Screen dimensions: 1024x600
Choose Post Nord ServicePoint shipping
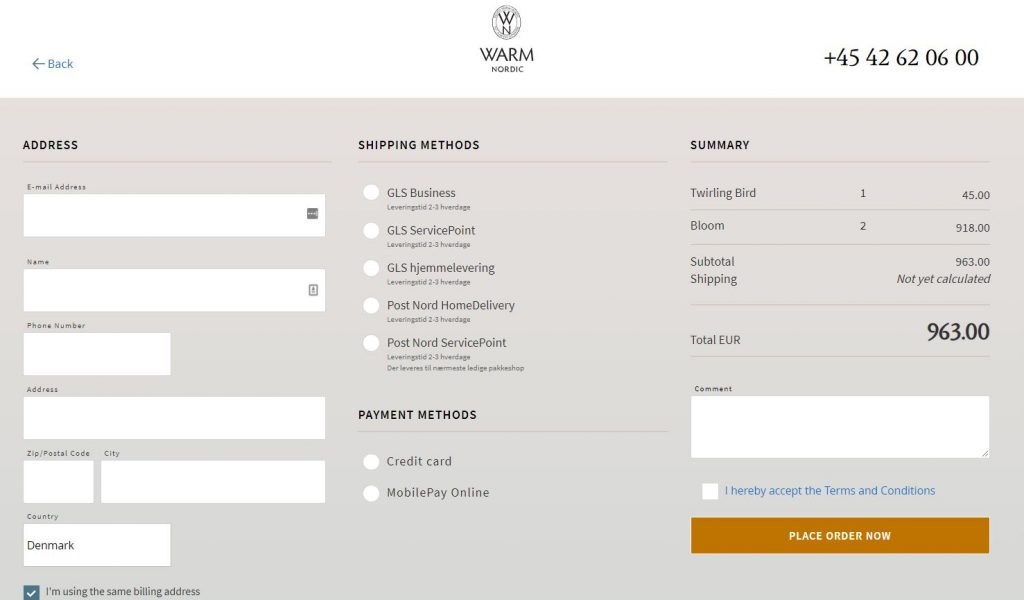pos(371,343)
